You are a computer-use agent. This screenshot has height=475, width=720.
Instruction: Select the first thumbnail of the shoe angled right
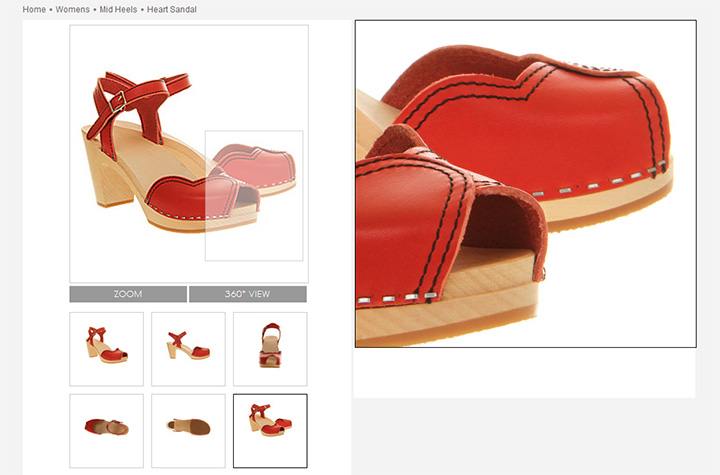click(107, 349)
